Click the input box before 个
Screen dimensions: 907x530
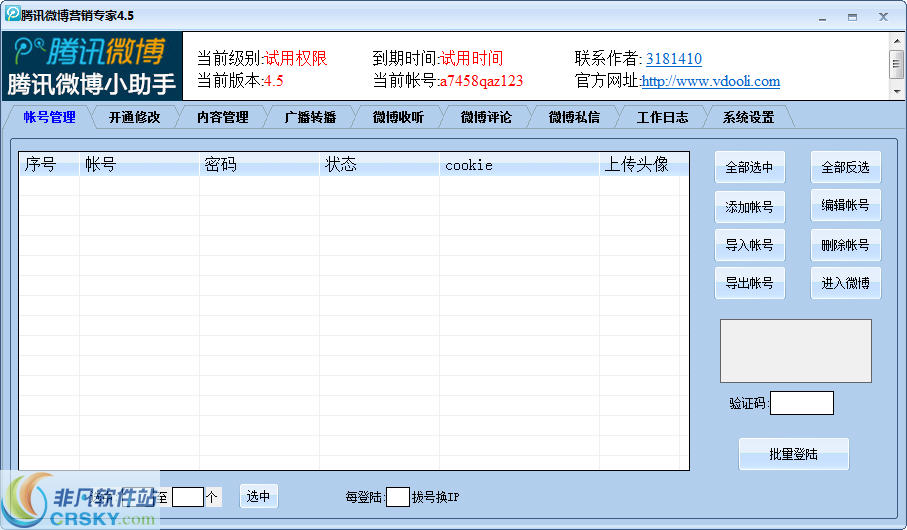tap(188, 497)
